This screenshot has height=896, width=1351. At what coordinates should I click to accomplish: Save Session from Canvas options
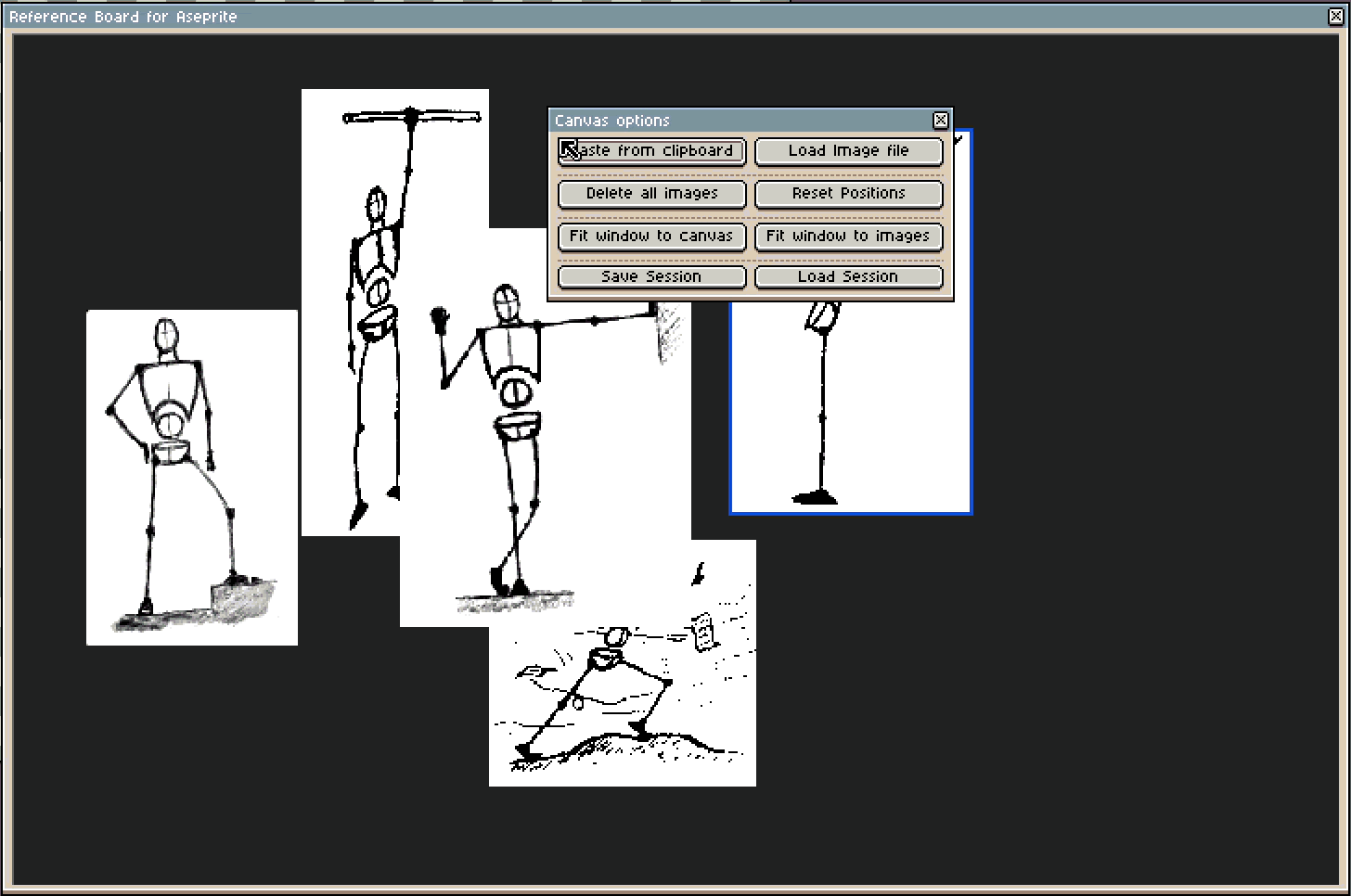pos(651,277)
